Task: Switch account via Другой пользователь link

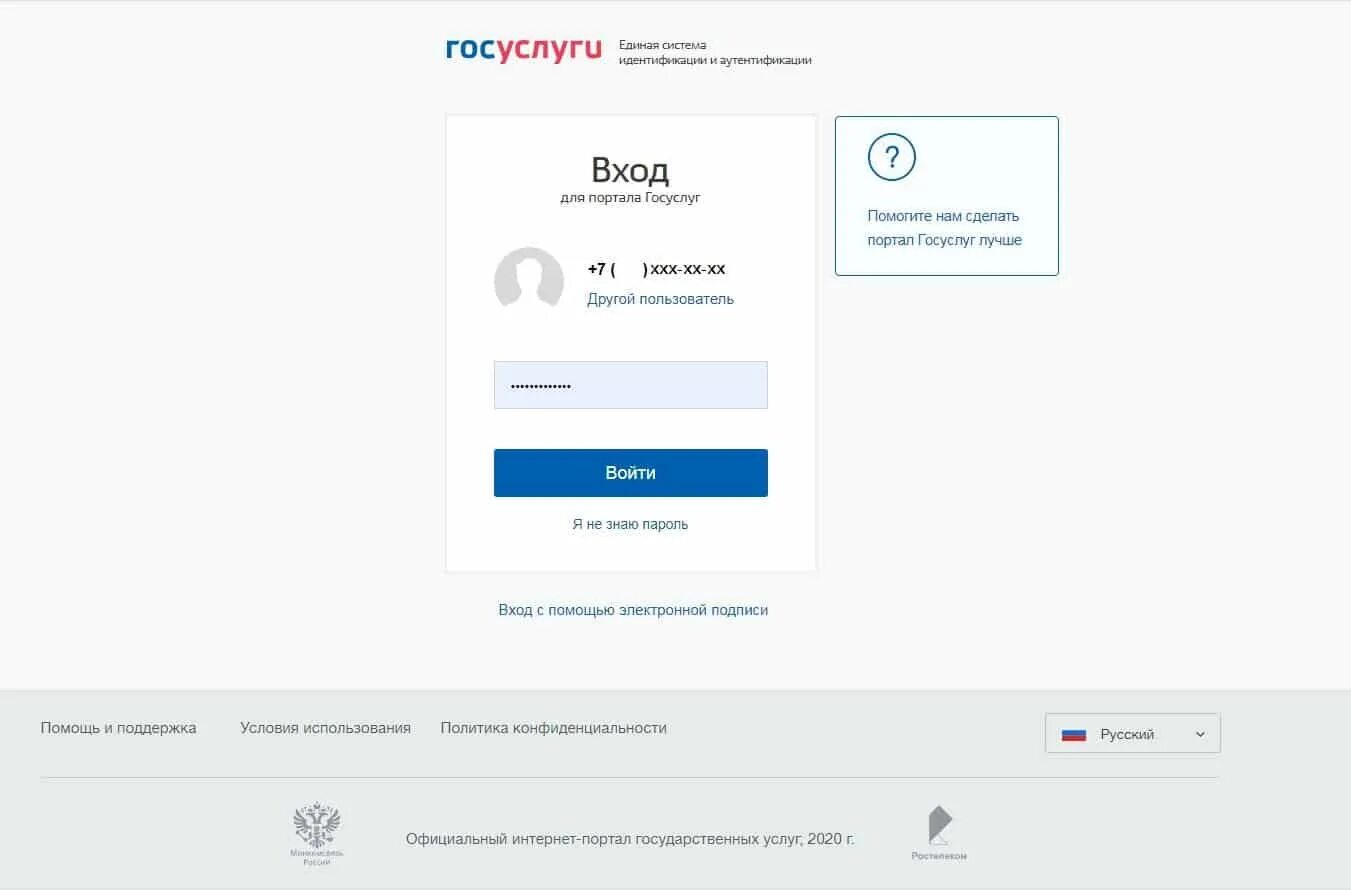Action: pos(660,299)
